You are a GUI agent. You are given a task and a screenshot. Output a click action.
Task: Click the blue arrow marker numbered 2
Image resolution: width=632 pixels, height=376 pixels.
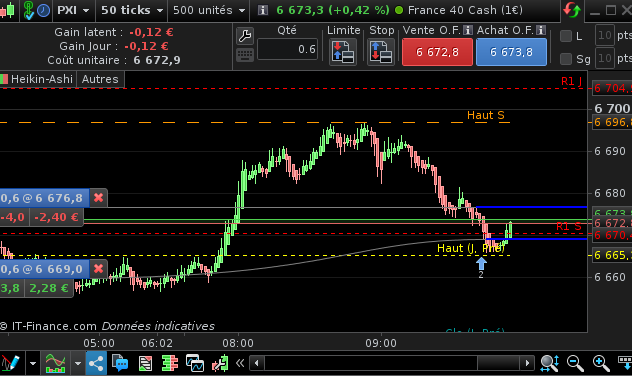pyautogui.click(x=481, y=264)
